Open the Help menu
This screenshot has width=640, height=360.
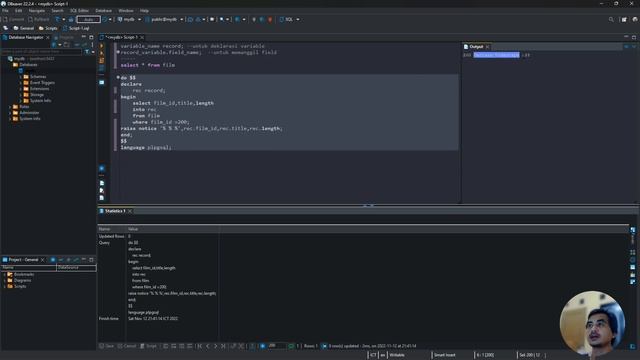click(144, 11)
